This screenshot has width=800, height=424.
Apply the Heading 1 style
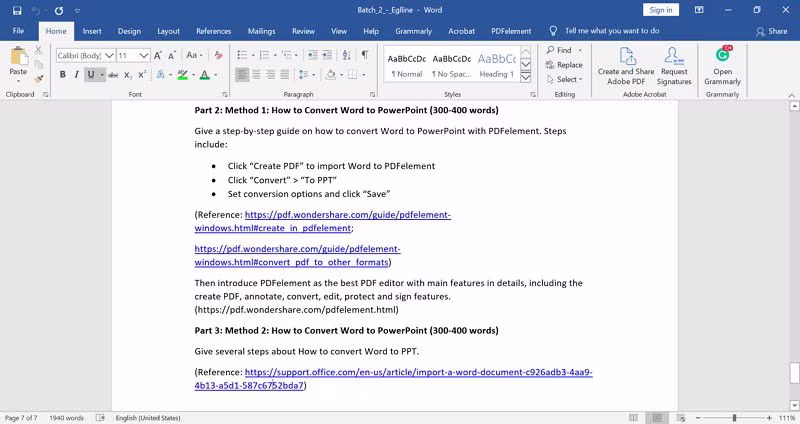pyautogui.click(x=496, y=65)
